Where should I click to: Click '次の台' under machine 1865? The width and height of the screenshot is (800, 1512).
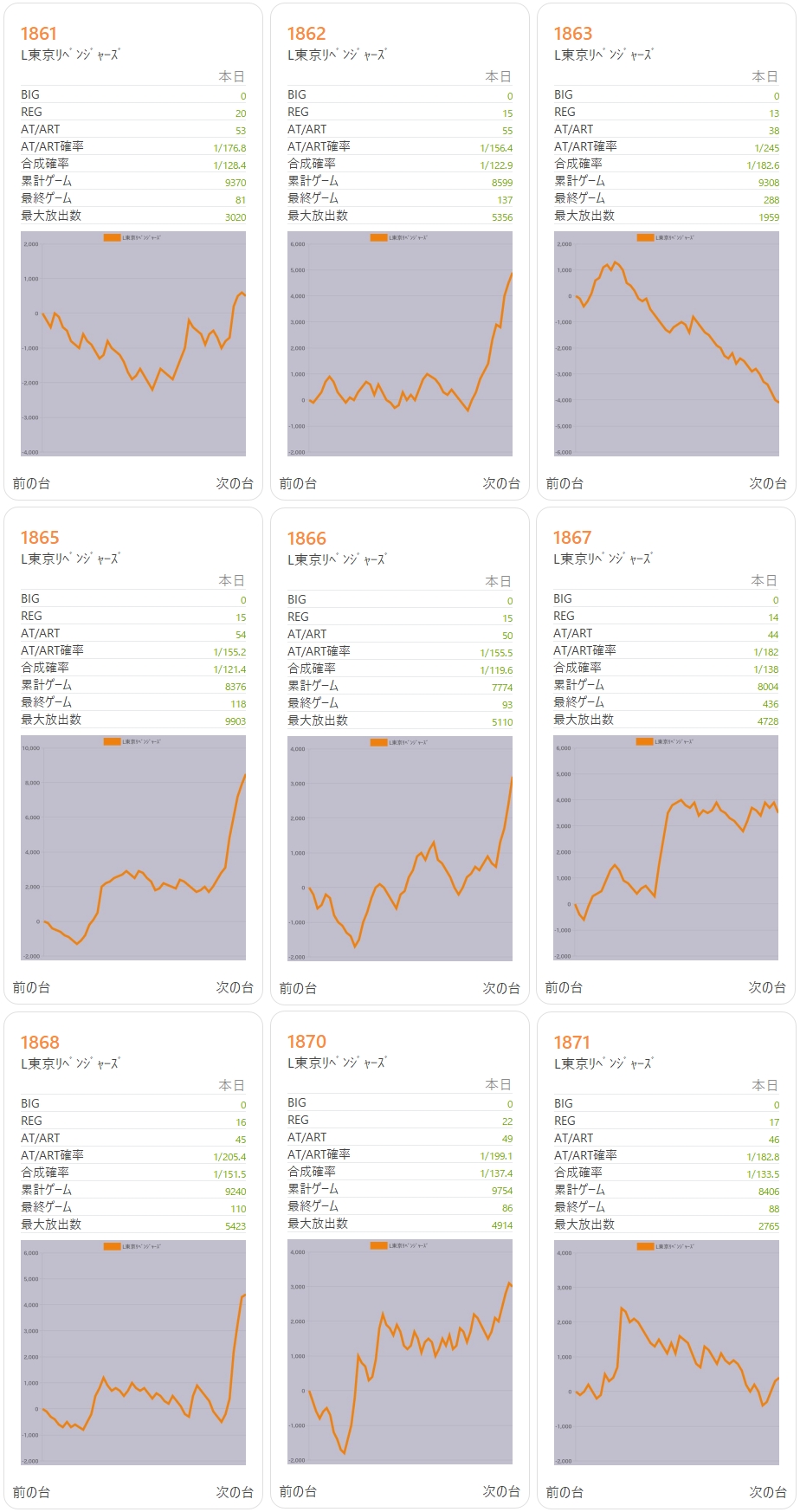coord(235,987)
